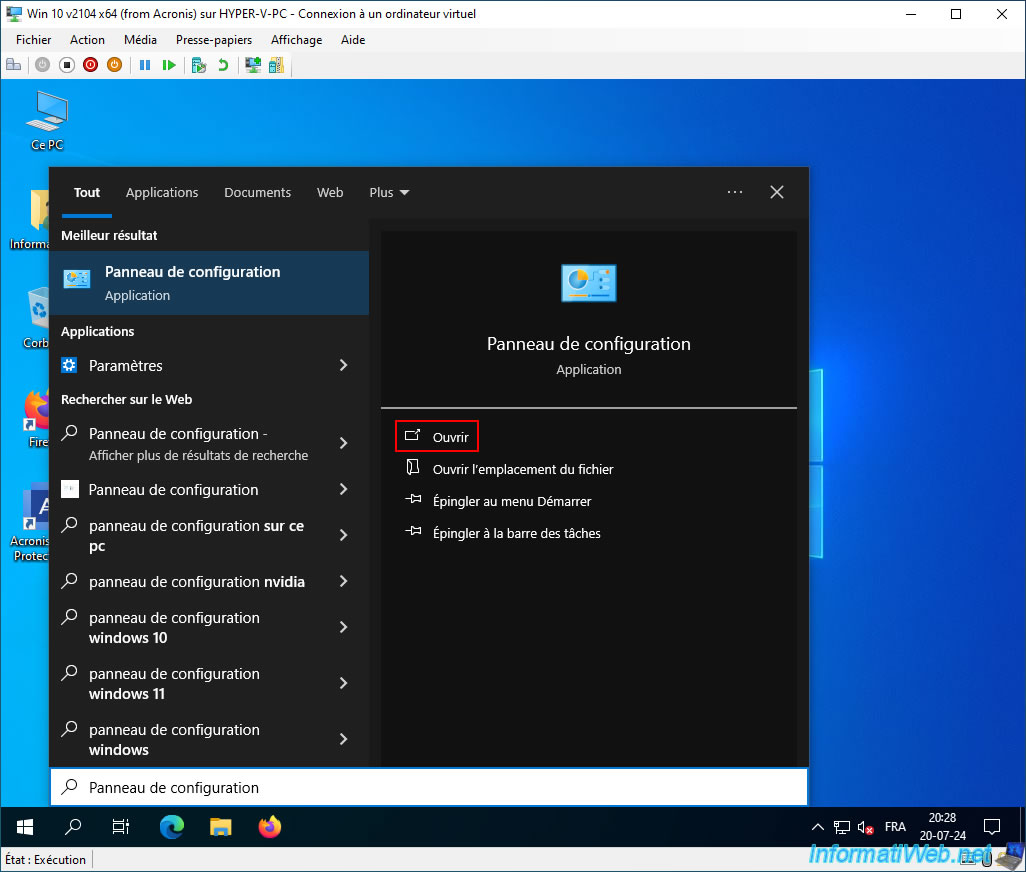Click the green Revert arrow icon

click(223, 65)
